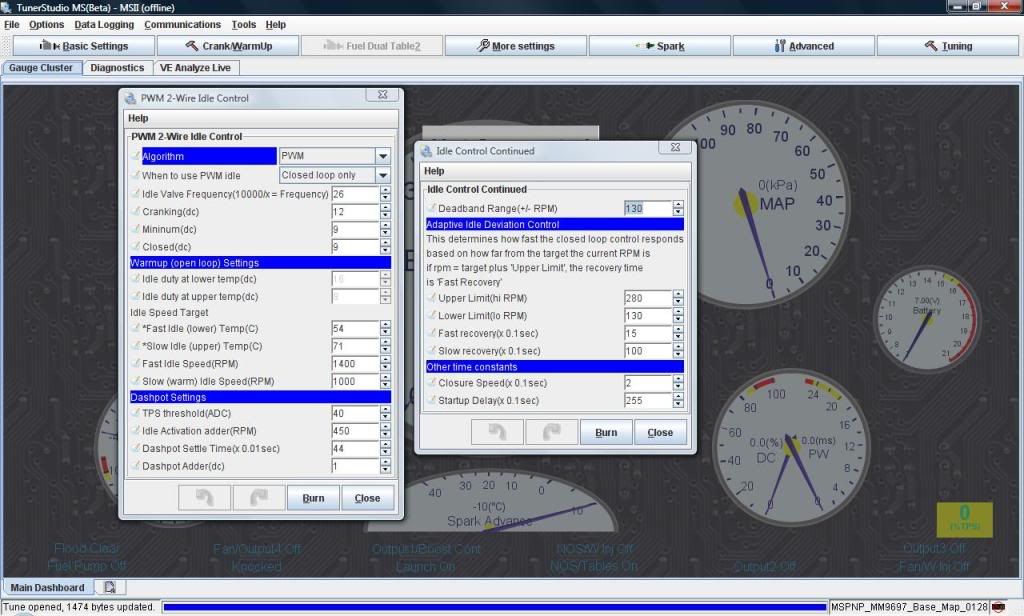Switch to the VE Analyze Live tab
Viewport: 1024px width, 616px height.
tap(195, 67)
